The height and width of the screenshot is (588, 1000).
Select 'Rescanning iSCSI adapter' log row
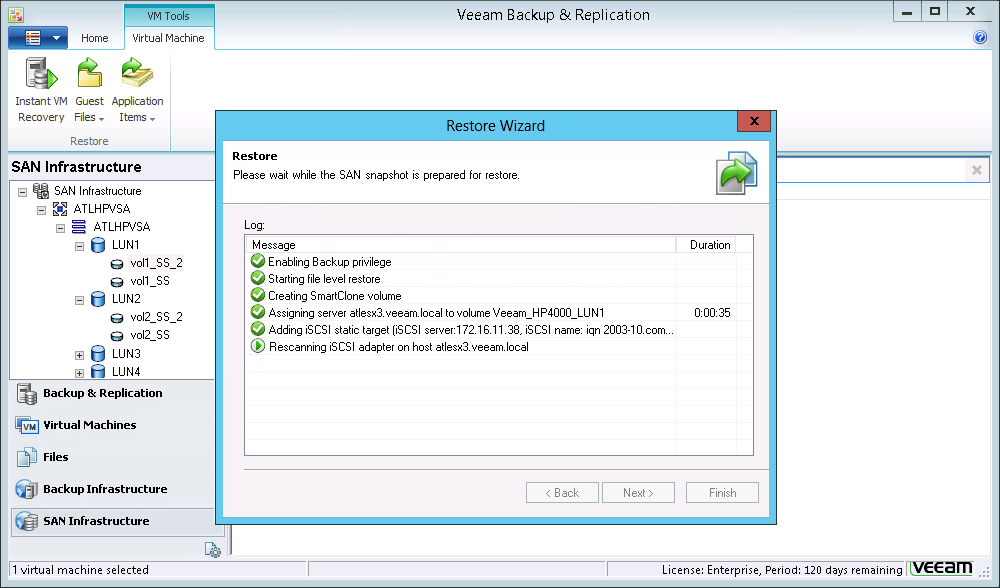click(x=499, y=347)
